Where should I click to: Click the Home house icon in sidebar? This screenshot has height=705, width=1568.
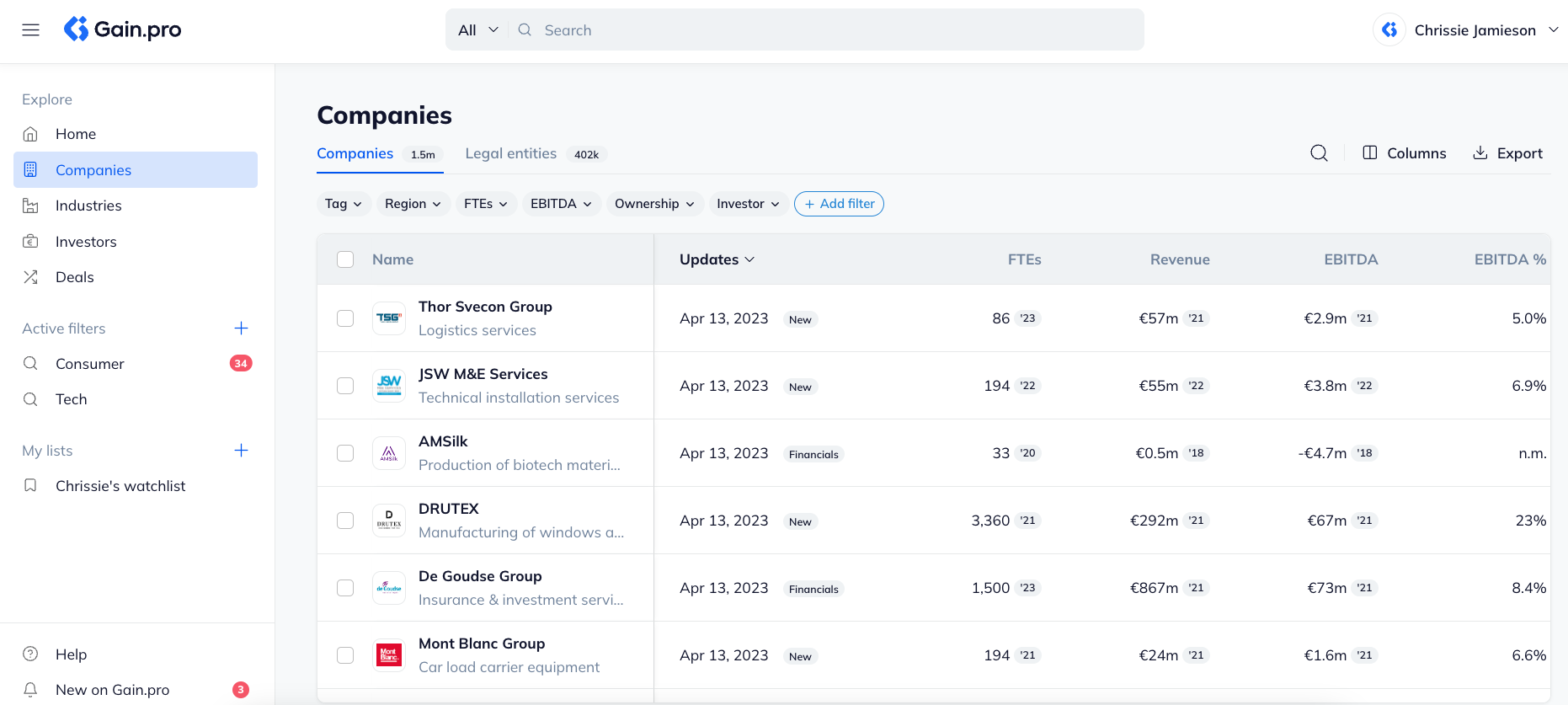[x=30, y=134]
